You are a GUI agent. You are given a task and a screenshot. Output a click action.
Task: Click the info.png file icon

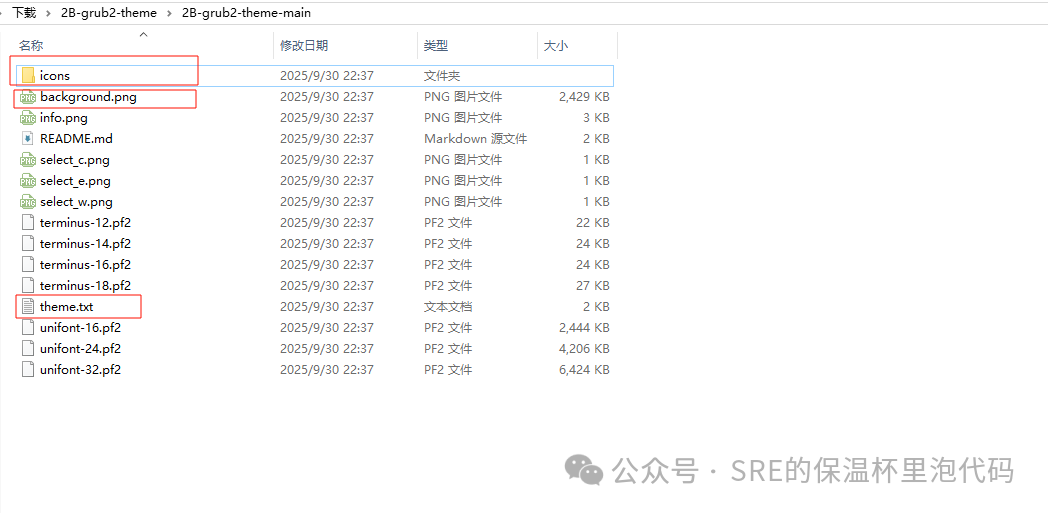27,118
